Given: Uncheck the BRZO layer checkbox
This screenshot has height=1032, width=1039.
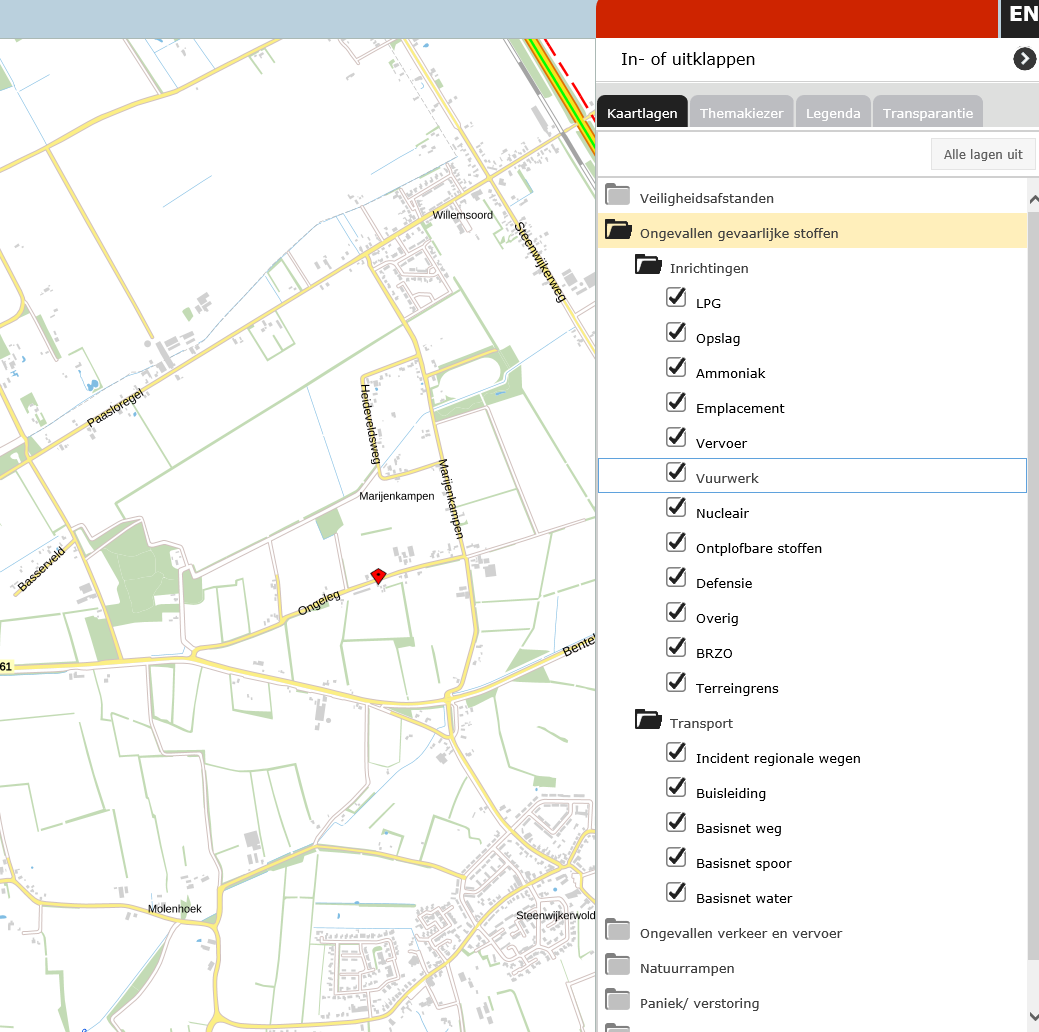Looking at the screenshot, I should pyautogui.click(x=676, y=648).
